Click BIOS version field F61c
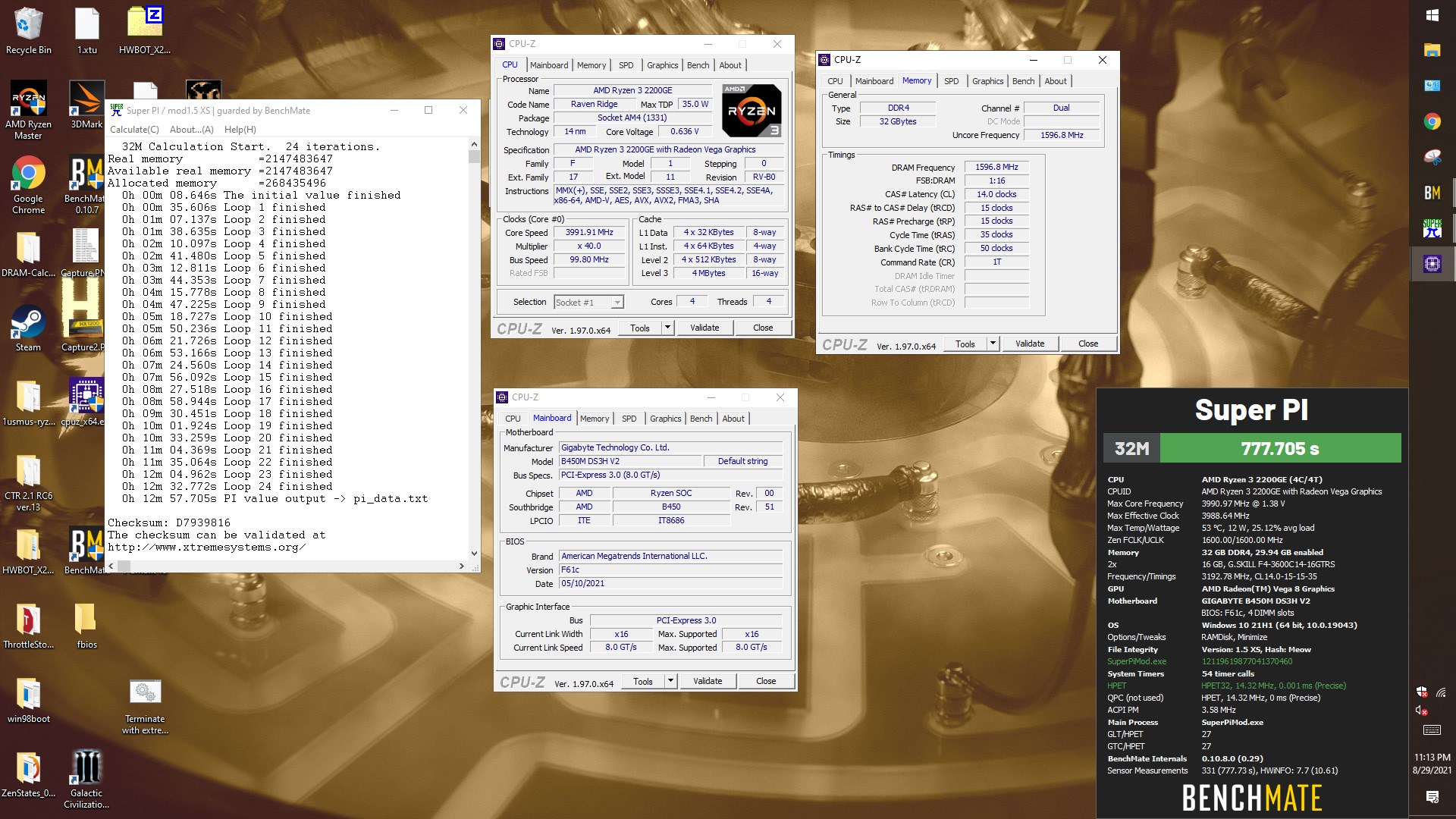This screenshot has height=819, width=1456. tap(670, 570)
